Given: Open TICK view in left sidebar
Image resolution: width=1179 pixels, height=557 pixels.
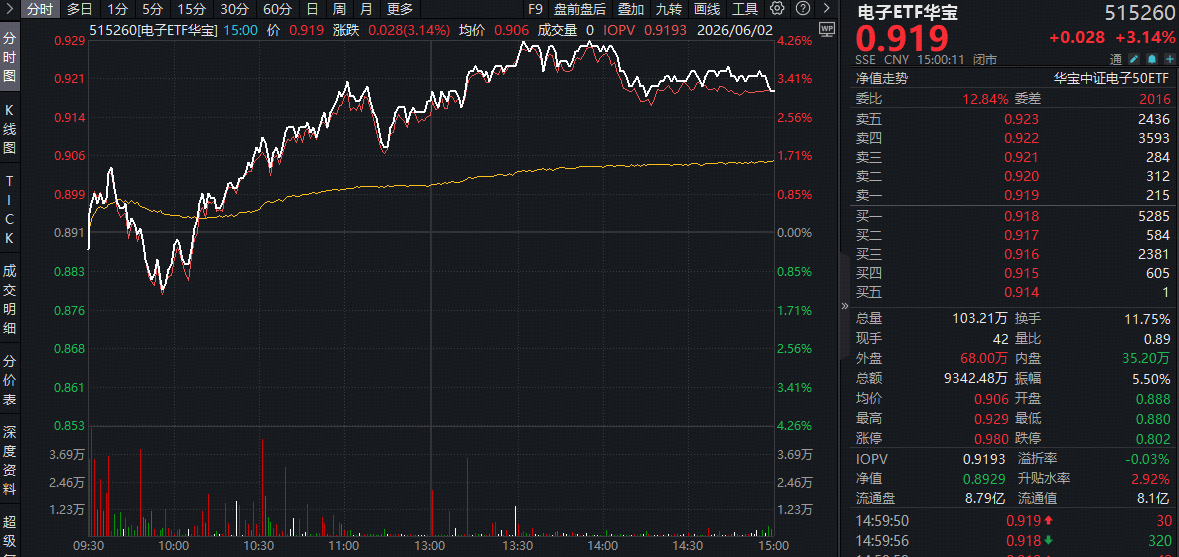Looking at the screenshot, I should click(x=10, y=210).
